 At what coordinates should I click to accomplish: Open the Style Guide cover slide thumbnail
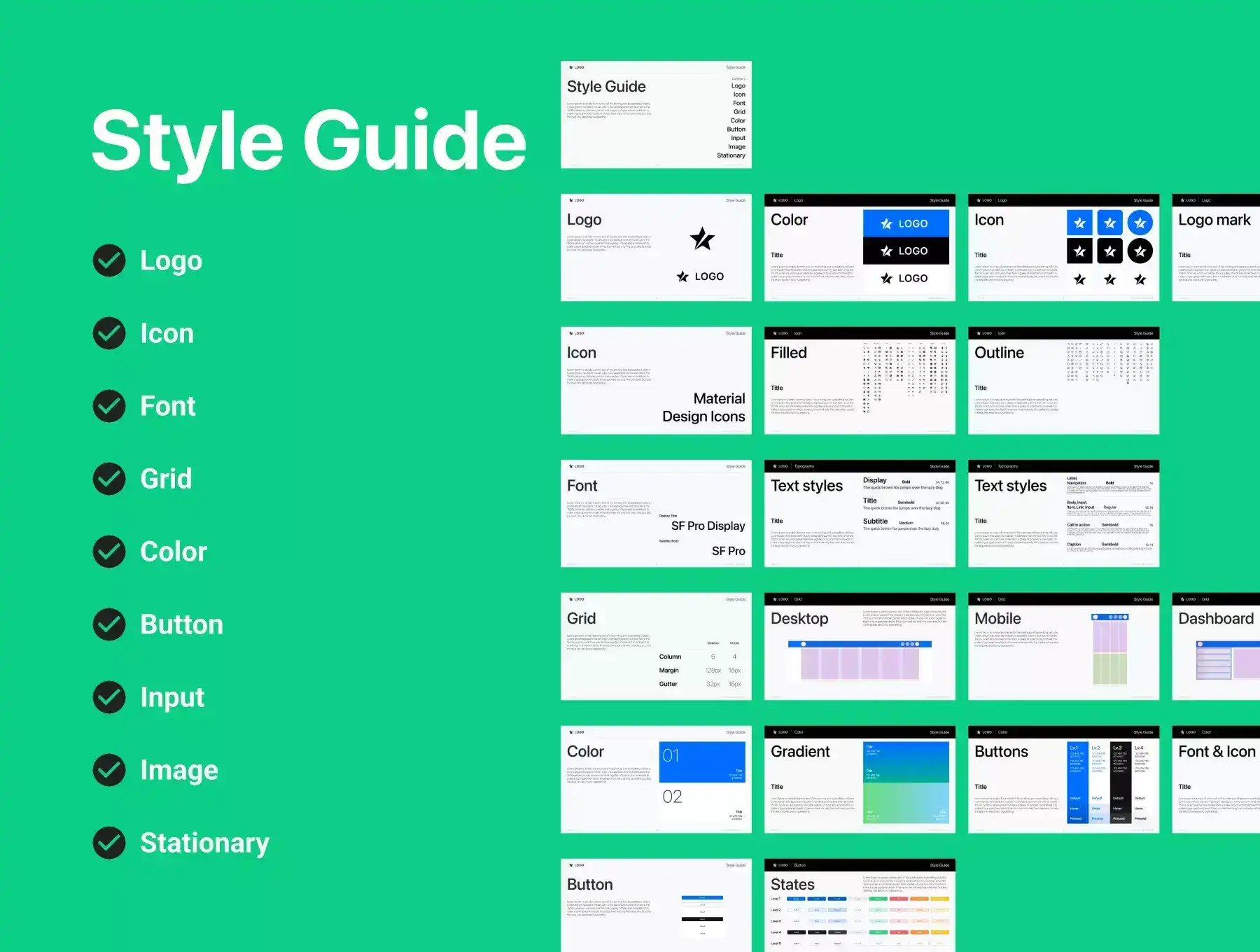pyautogui.click(x=656, y=115)
